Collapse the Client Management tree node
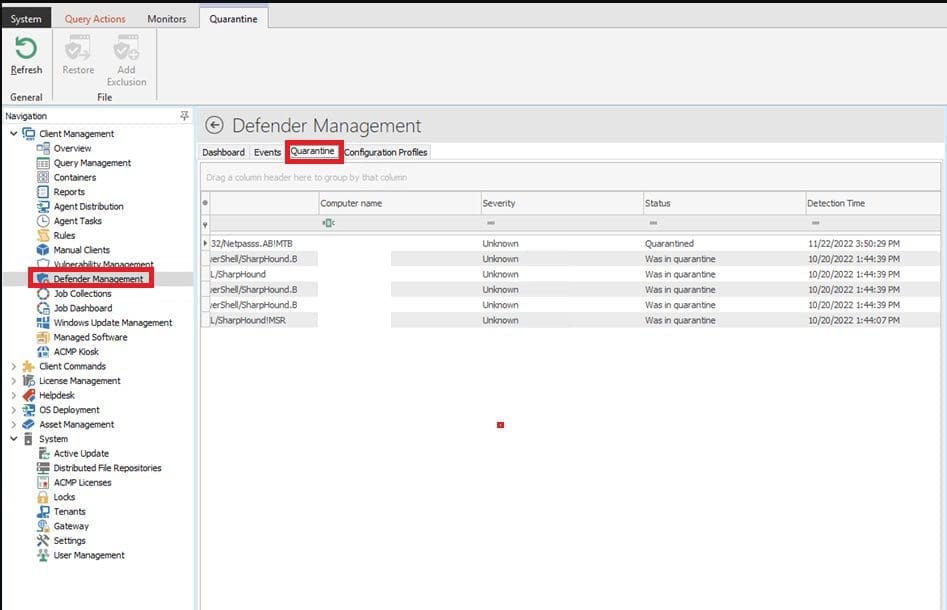The width and height of the screenshot is (947, 610). coord(13,133)
